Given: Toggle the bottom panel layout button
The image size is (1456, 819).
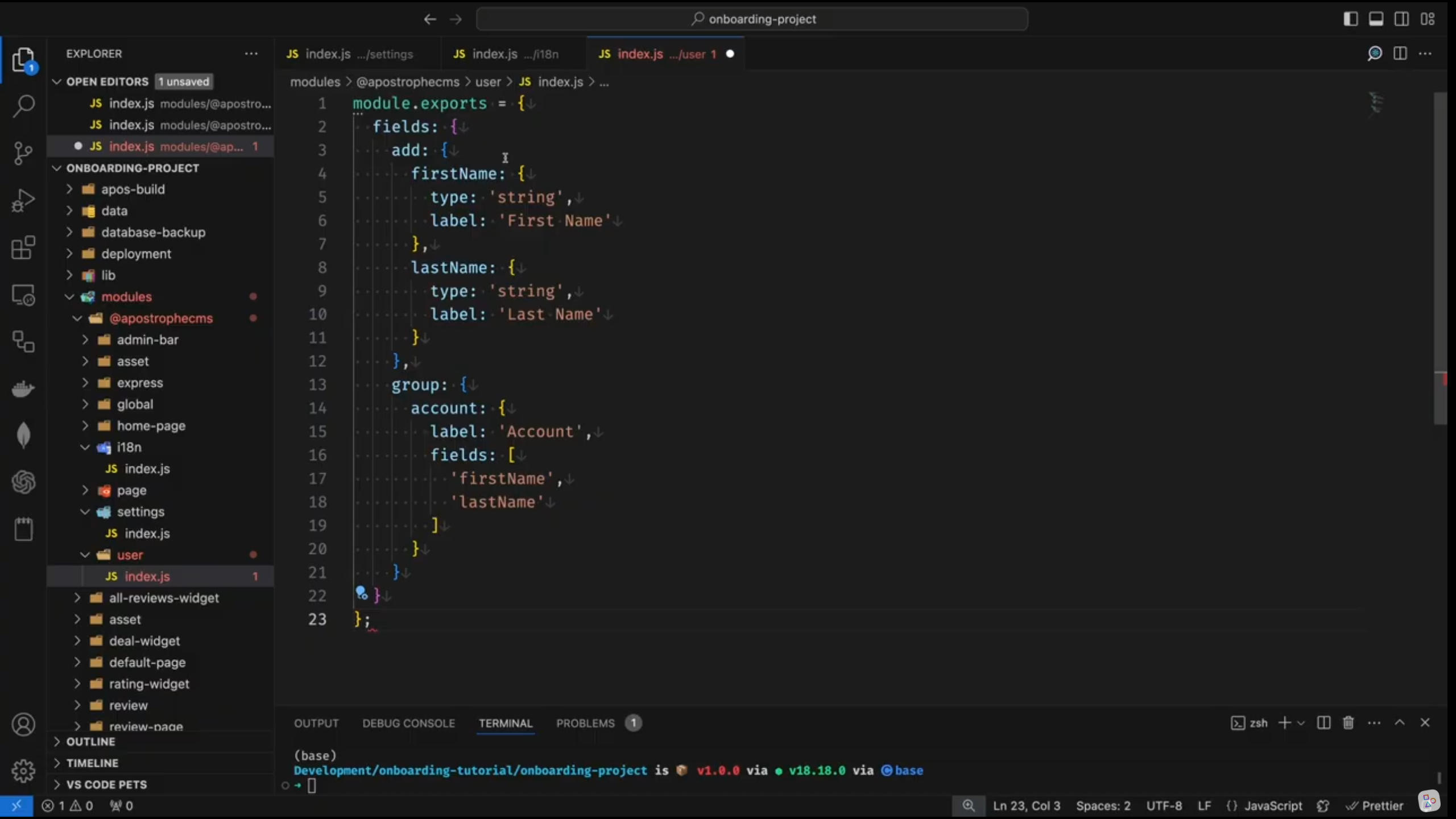Looking at the screenshot, I should [1376, 19].
